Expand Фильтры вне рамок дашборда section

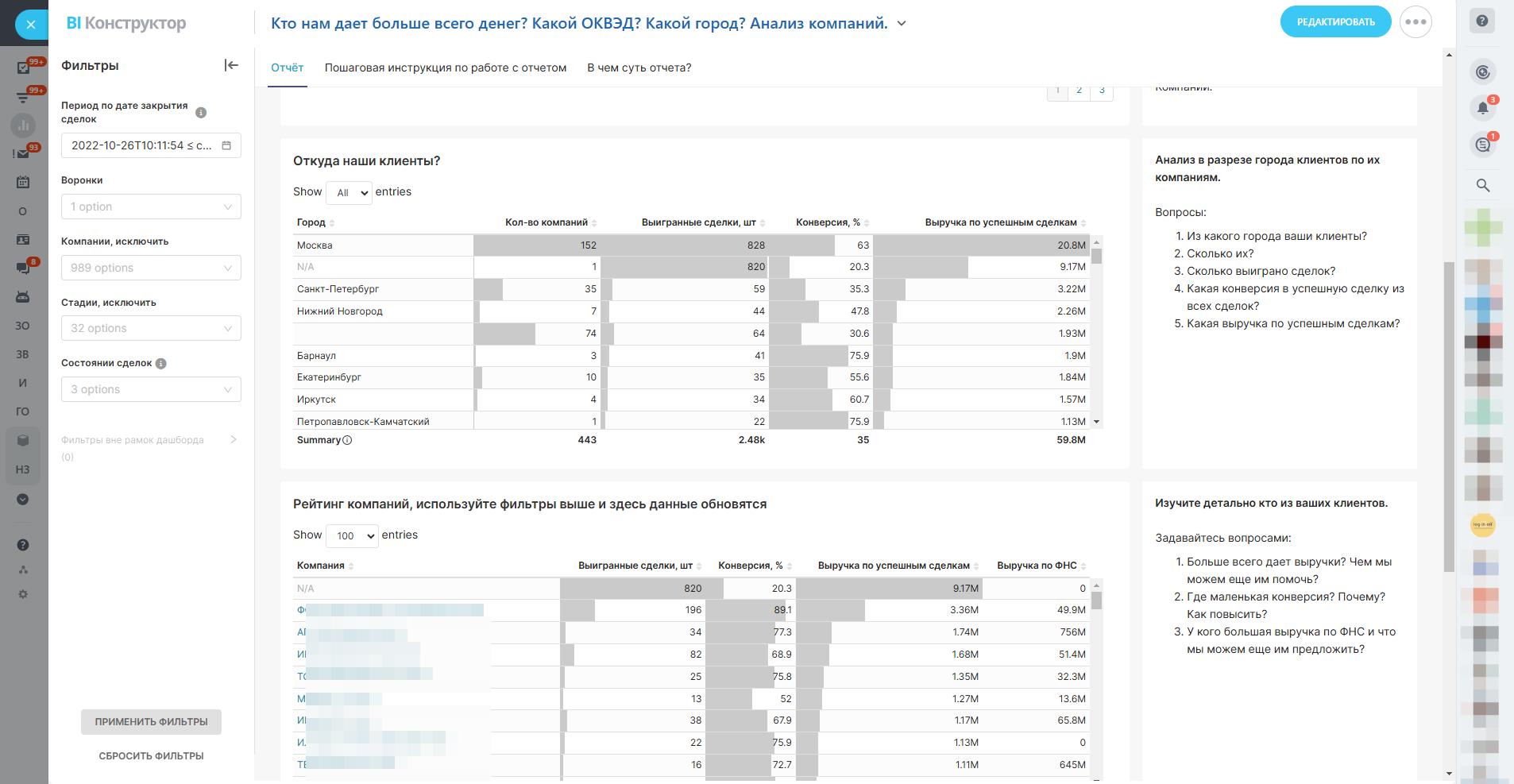point(233,439)
